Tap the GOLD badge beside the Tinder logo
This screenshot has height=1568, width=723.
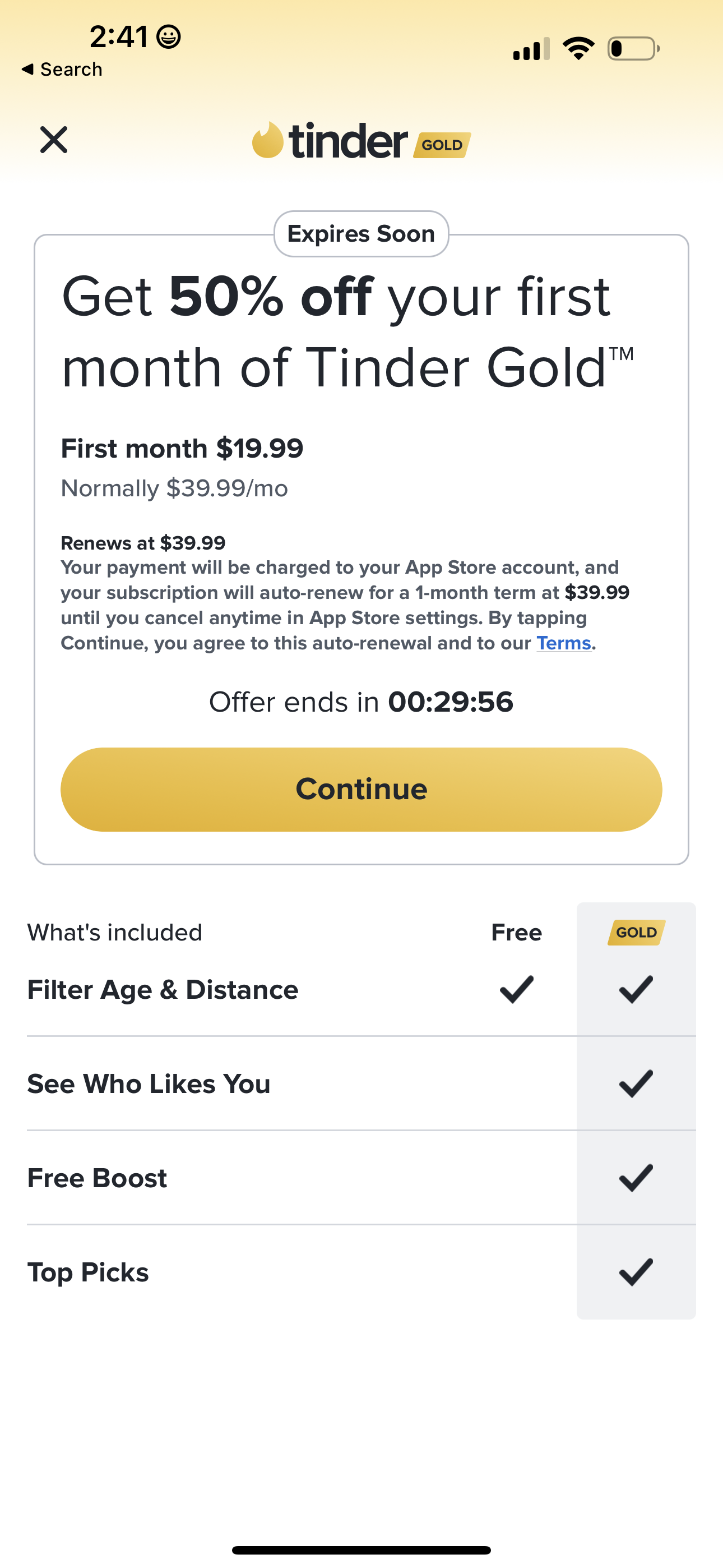coord(442,145)
